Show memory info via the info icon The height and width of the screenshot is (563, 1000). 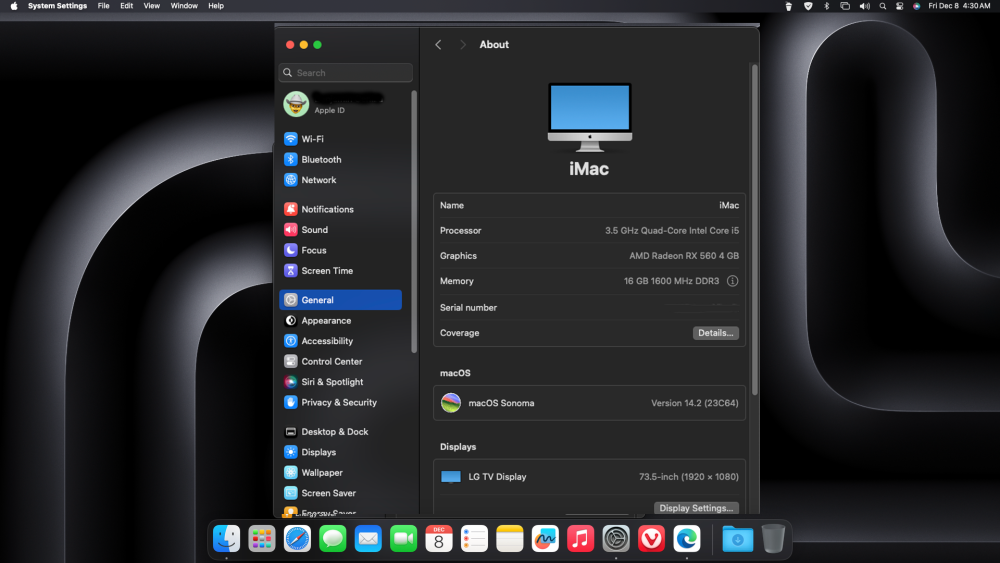pos(732,281)
